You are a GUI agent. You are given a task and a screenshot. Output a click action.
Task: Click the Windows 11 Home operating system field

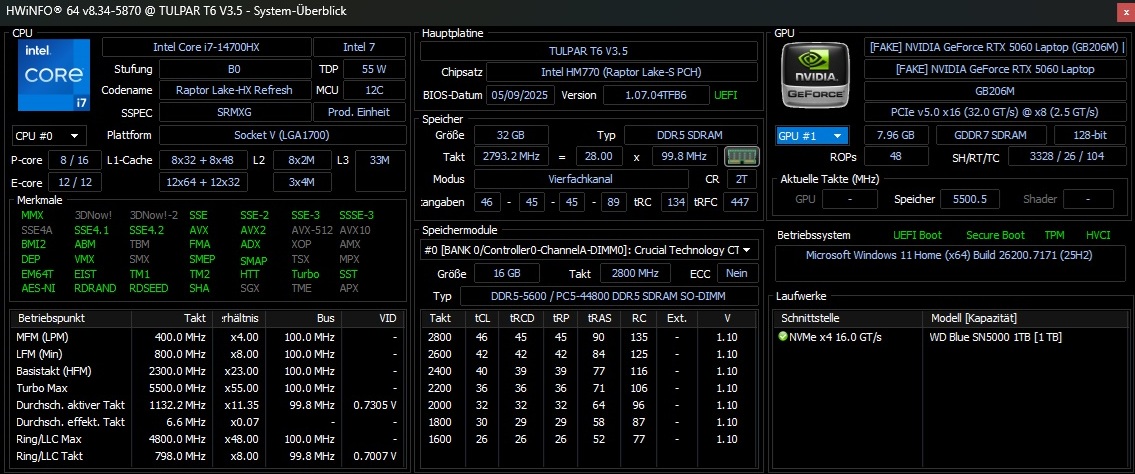(948, 255)
